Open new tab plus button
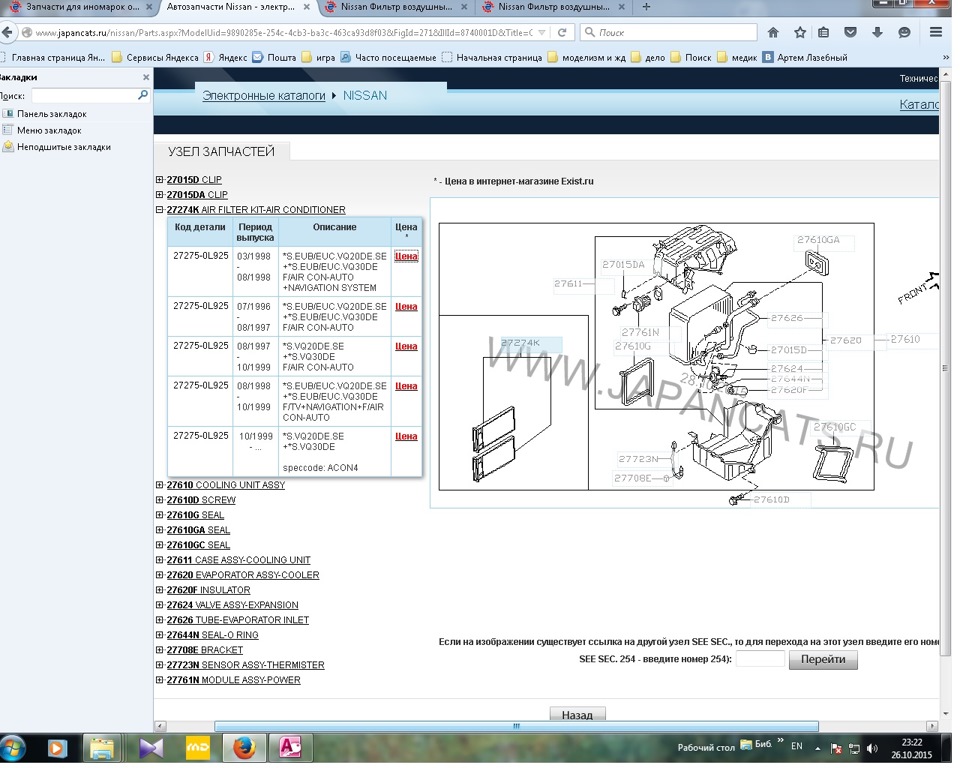Screen dimensions: 960x768 click(x=646, y=7)
